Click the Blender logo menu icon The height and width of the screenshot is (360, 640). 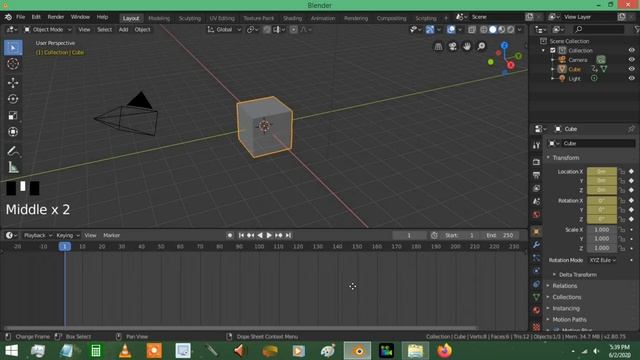click(x=8, y=17)
